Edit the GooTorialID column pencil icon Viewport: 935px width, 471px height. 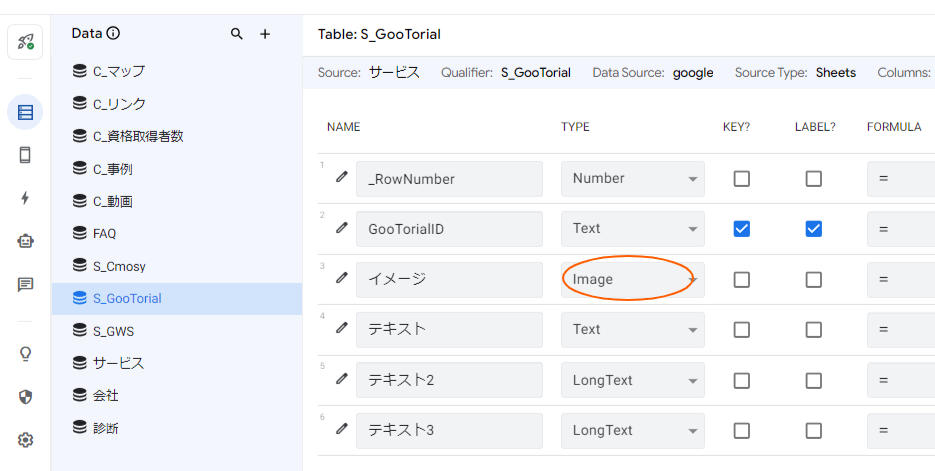coord(342,228)
